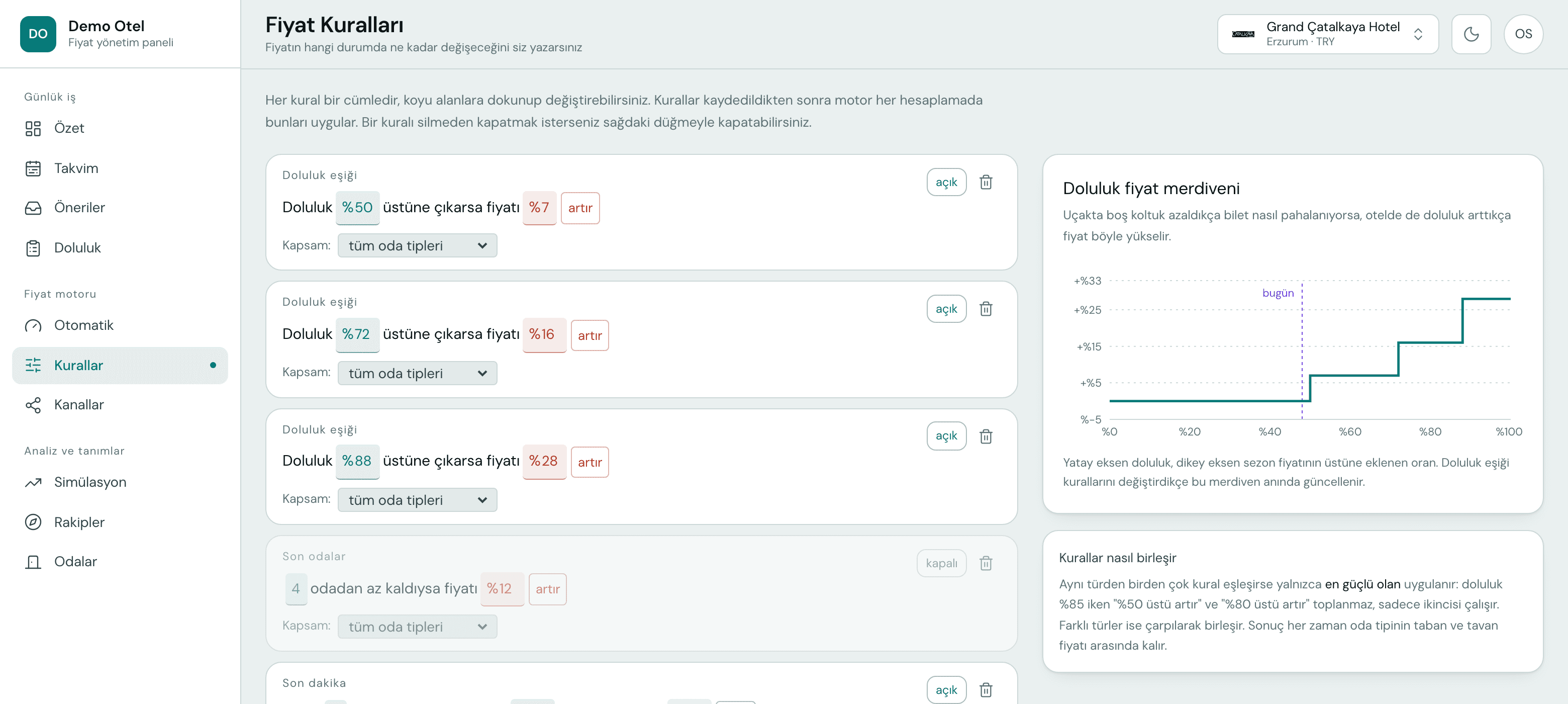Click the Kanallar share icon
The height and width of the screenshot is (704, 1568).
[33, 405]
